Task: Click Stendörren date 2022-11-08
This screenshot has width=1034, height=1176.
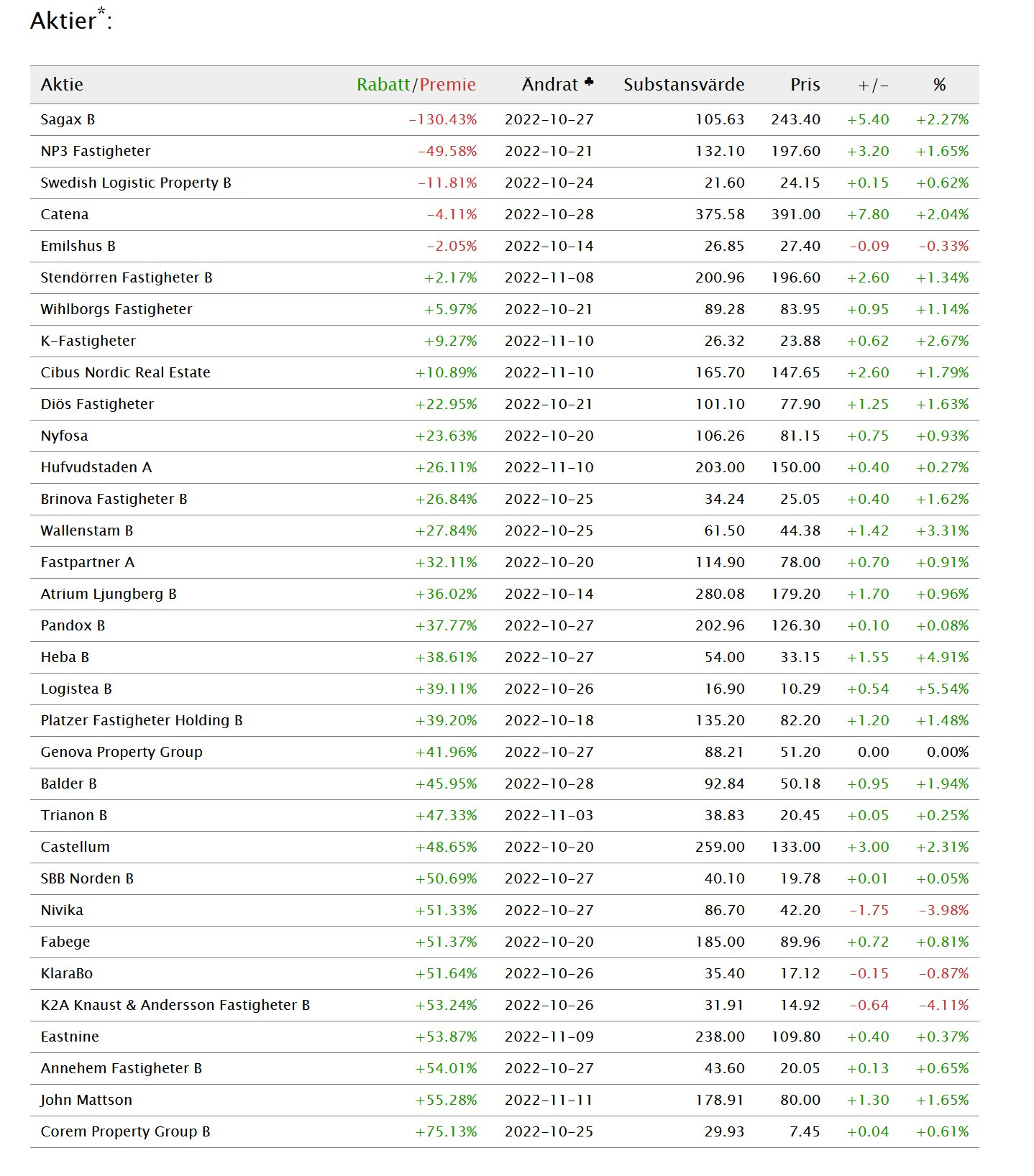Action: click(549, 277)
